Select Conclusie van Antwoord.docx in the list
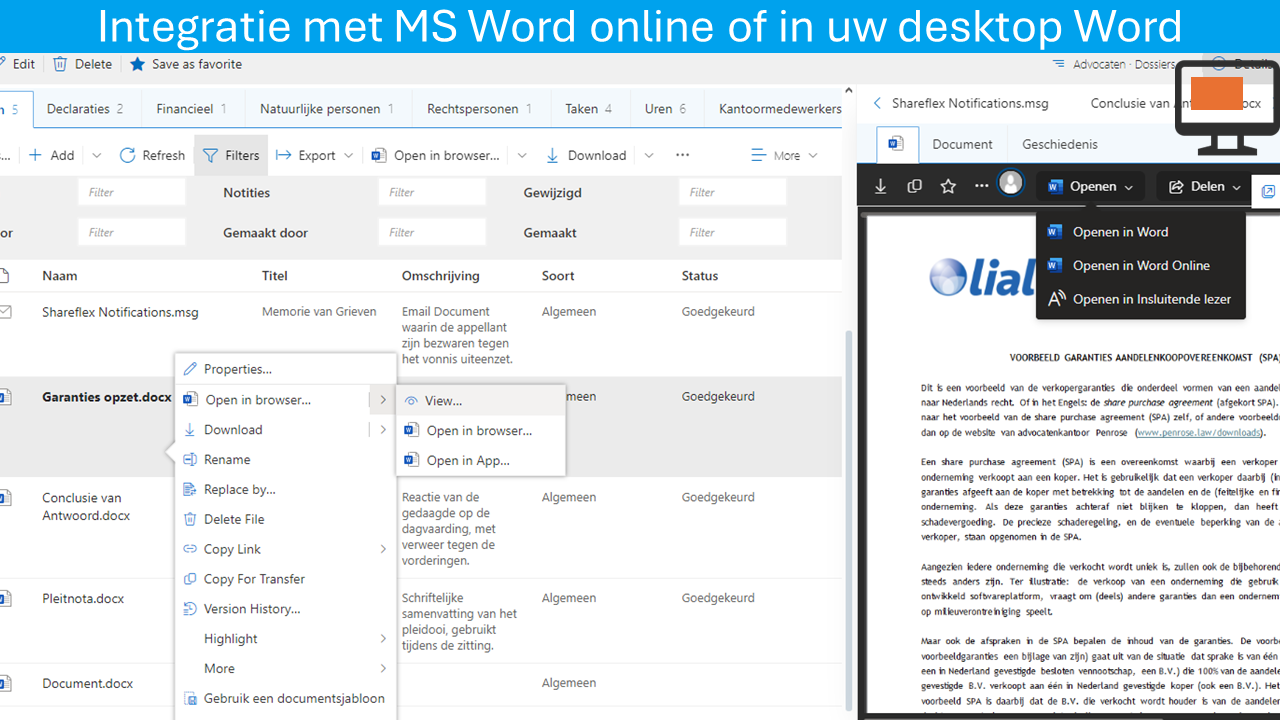Image resolution: width=1280 pixels, height=720 pixels. [x=86, y=507]
